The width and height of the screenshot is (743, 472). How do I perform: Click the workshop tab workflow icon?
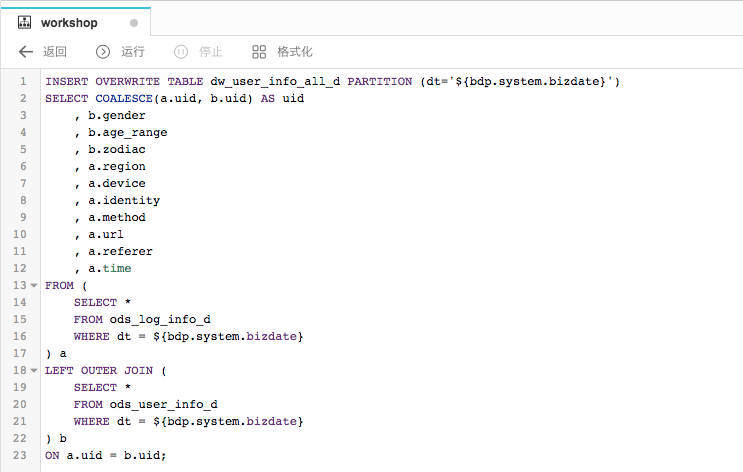[x=24, y=22]
